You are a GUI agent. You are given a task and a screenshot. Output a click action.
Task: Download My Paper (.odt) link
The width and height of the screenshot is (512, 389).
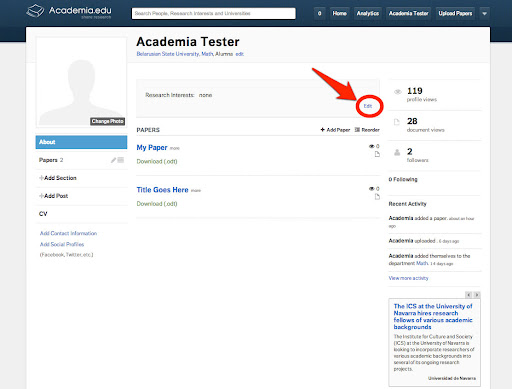pos(157,161)
